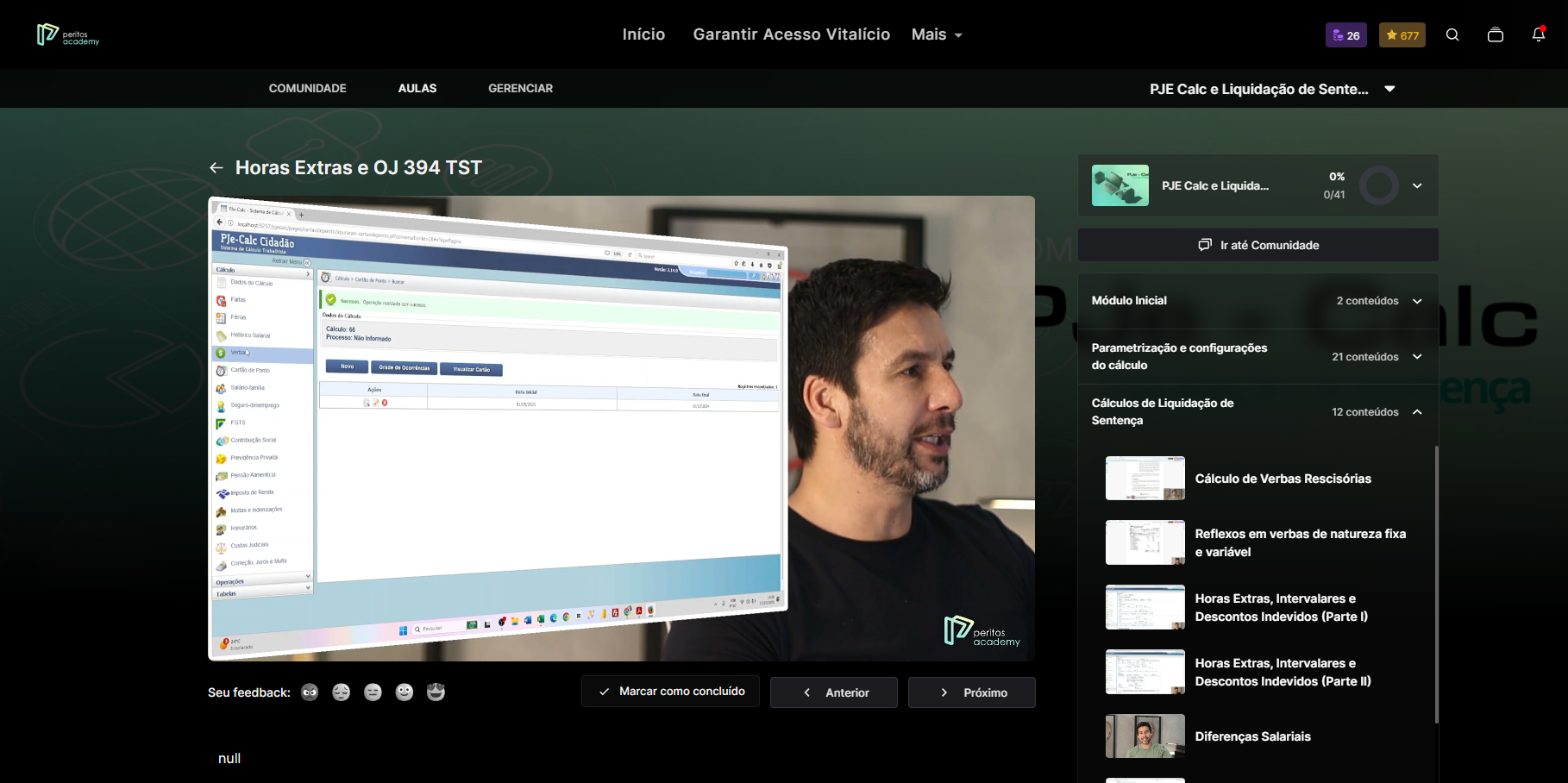Select the neutral face feedback emoji

373,692
